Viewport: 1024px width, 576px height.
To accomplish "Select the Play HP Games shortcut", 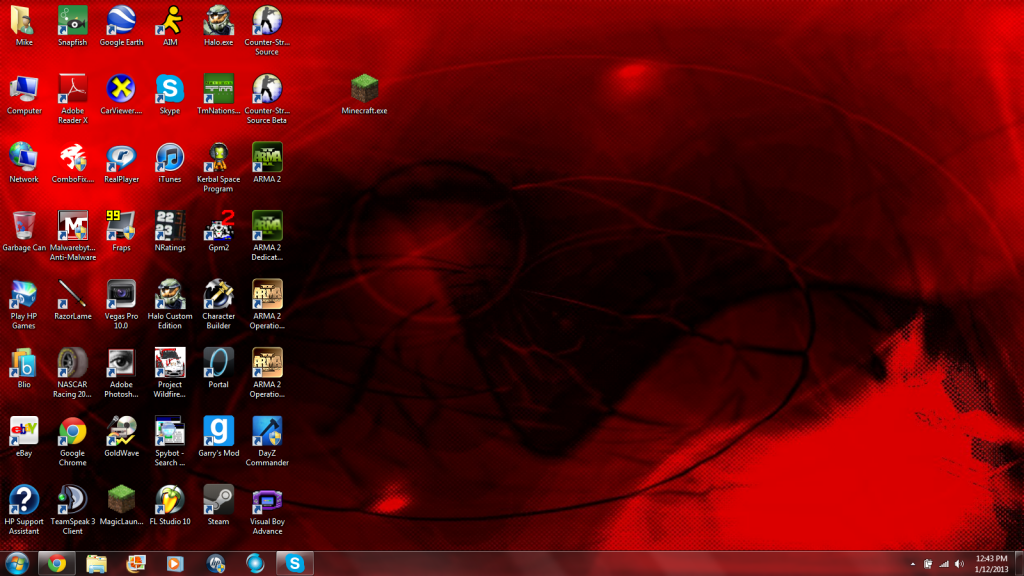I will click(24, 305).
